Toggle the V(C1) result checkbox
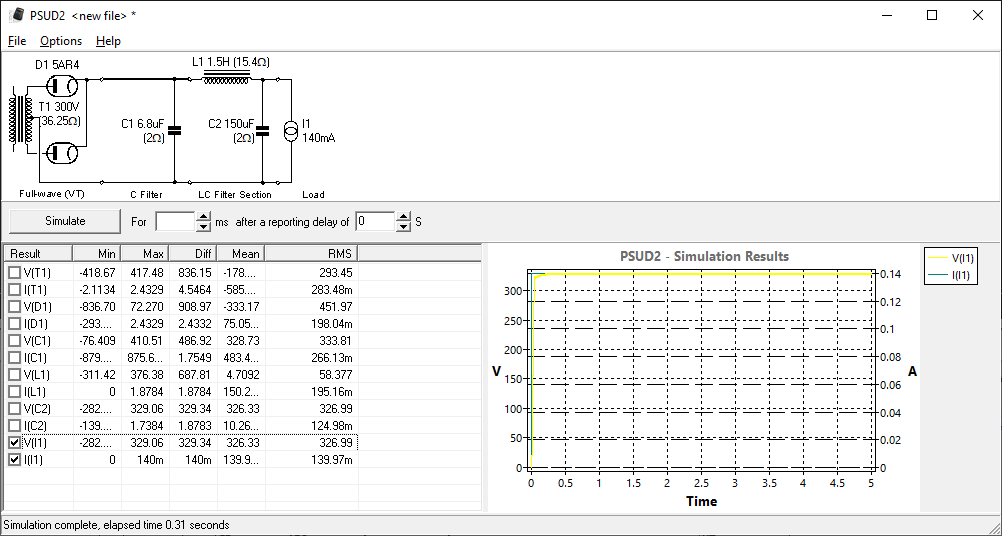Viewport: 1002px width, 536px height. coord(15,341)
